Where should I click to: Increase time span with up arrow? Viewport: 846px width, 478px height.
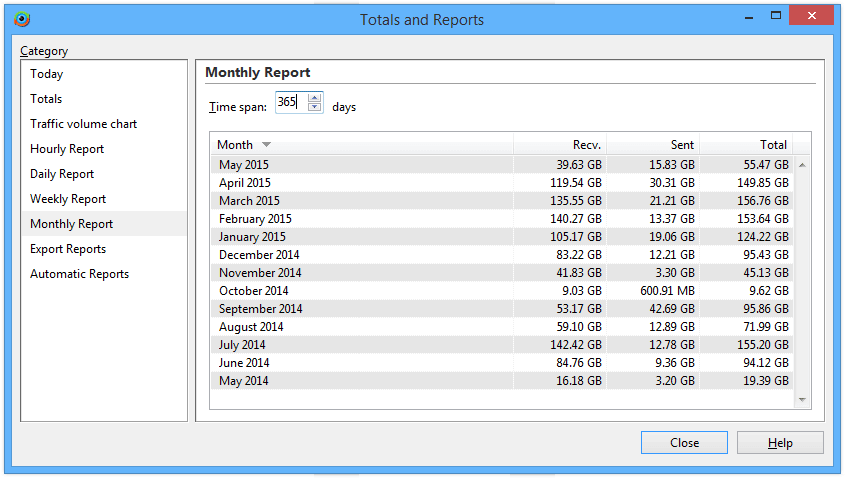(x=315, y=100)
